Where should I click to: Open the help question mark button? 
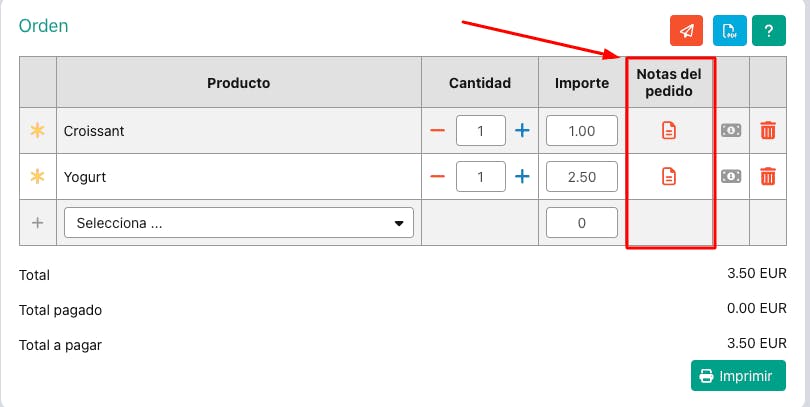point(768,31)
